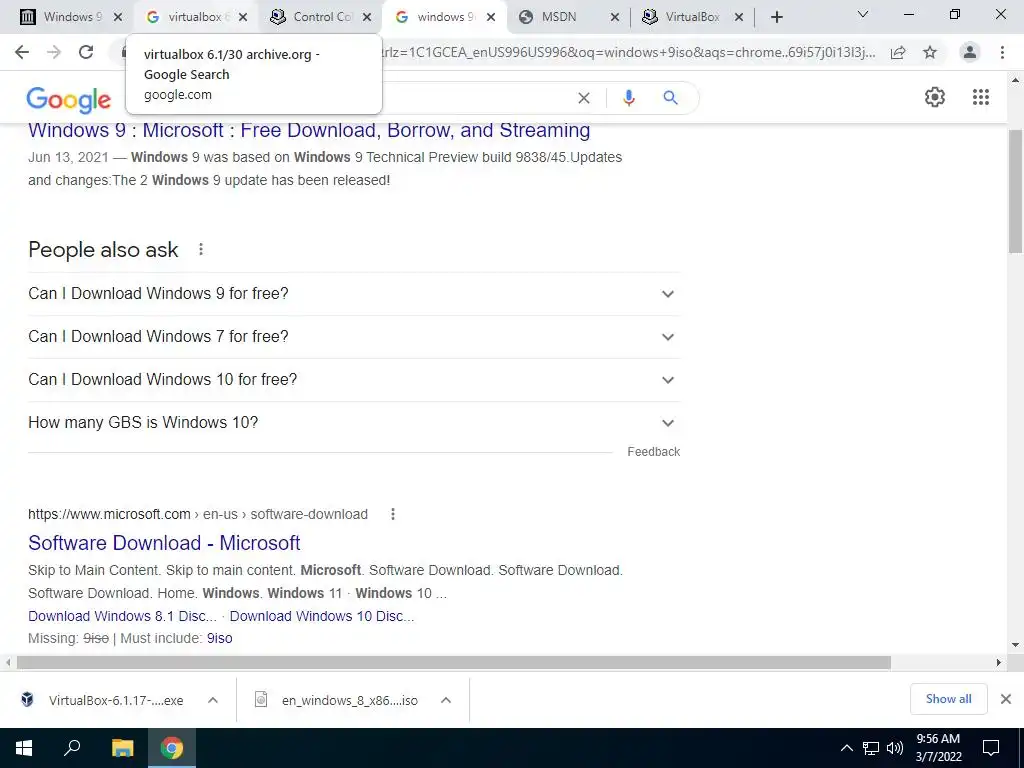Click scroll right arrow on horizontal scrollbar

coord(999,662)
